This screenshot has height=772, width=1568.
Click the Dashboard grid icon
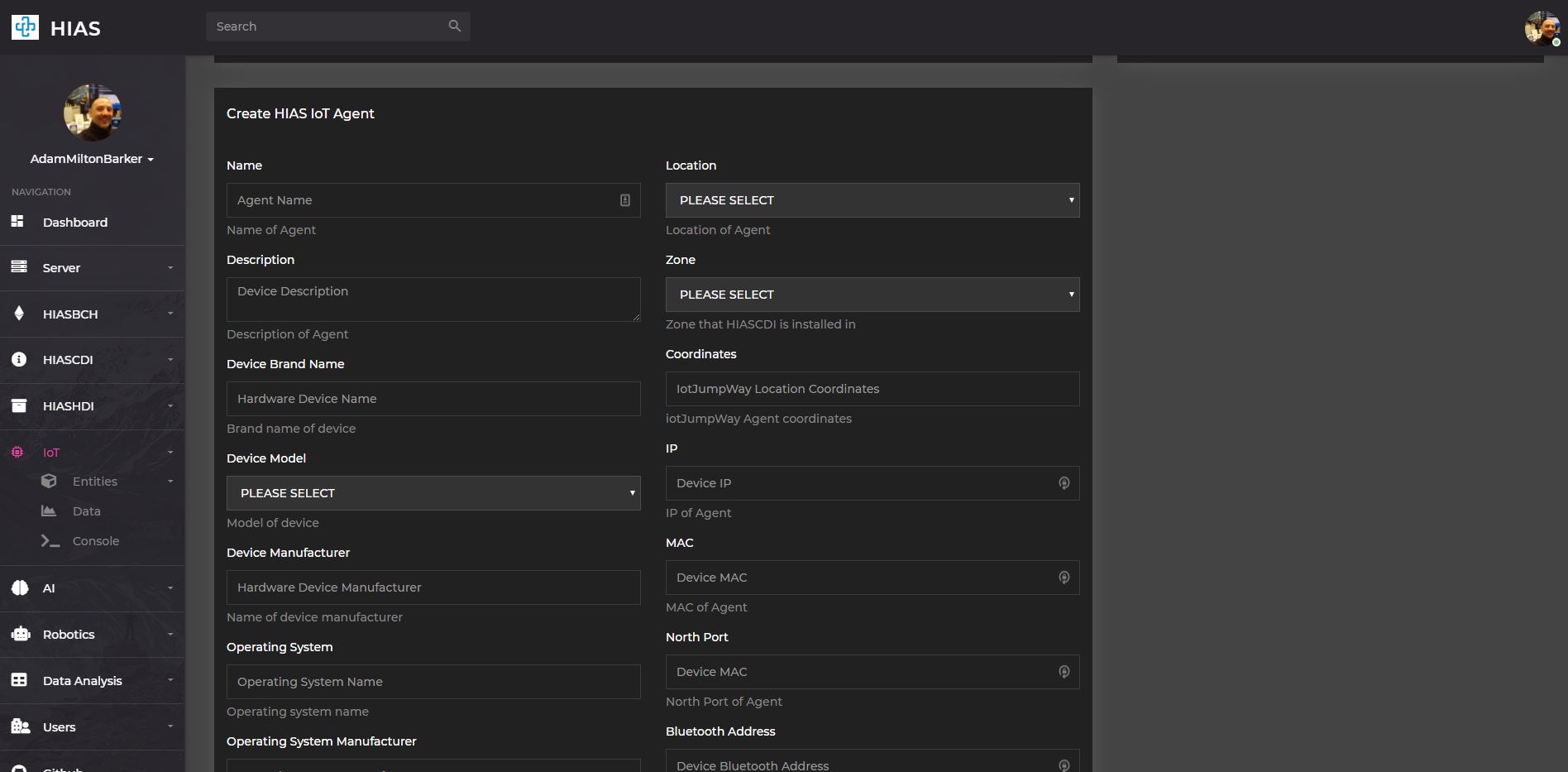[17, 222]
